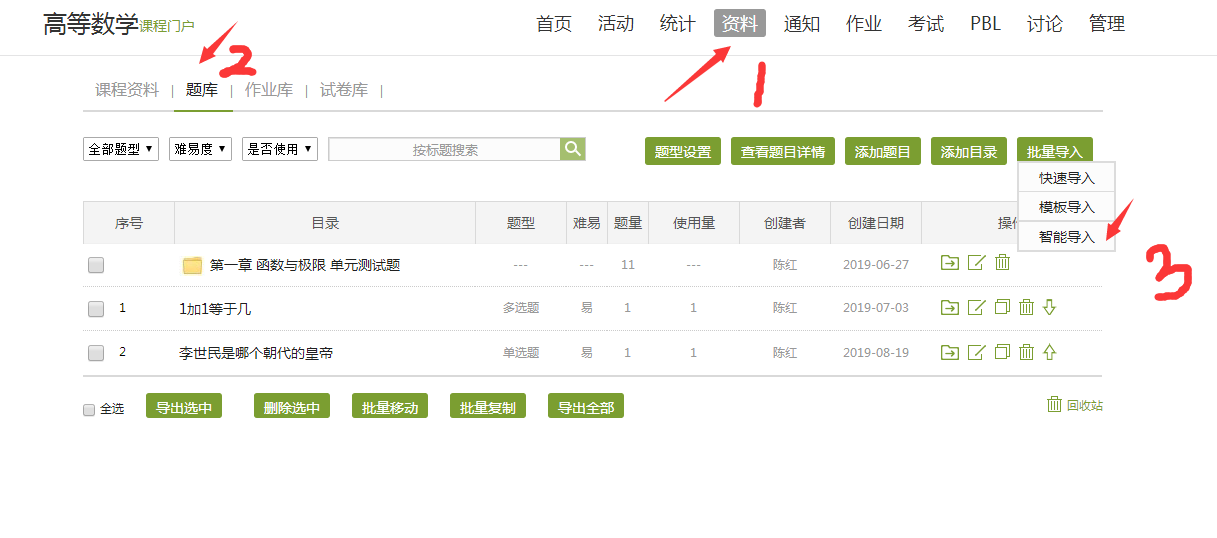Viewport: 1217px width, 538px height.
Task: Choose 快速导入 from import menu
Action: (1067, 178)
